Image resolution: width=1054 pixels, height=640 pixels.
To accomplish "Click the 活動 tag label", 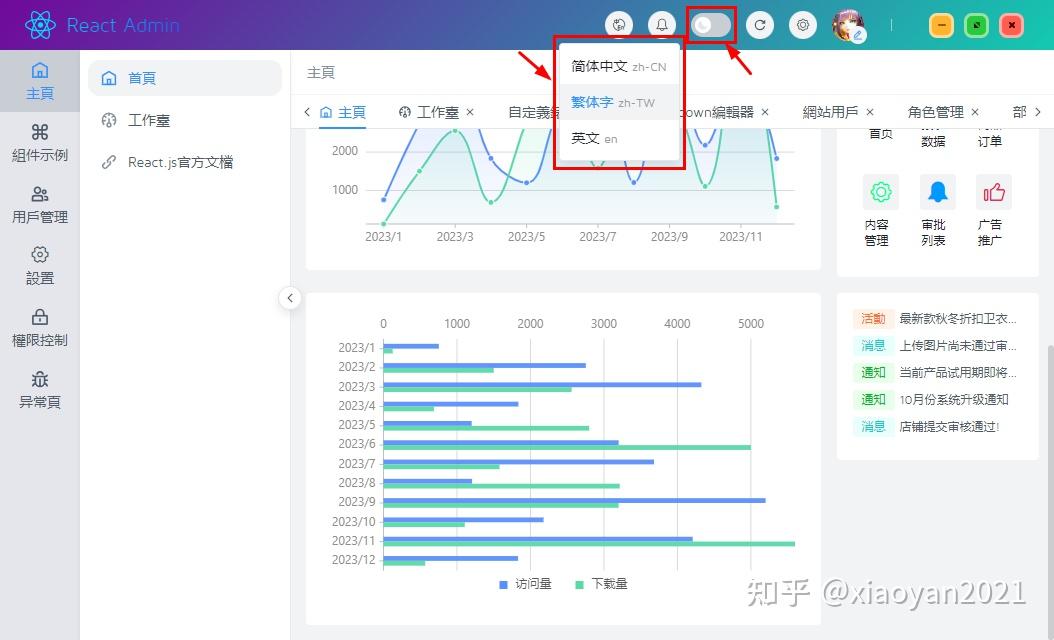I will pyautogui.click(x=873, y=319).
